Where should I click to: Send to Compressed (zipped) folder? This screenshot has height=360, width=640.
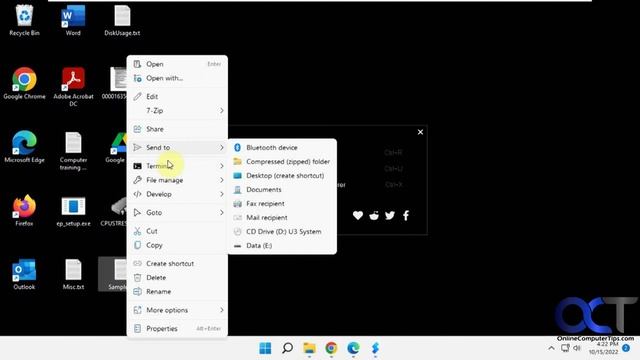point(282,162)
